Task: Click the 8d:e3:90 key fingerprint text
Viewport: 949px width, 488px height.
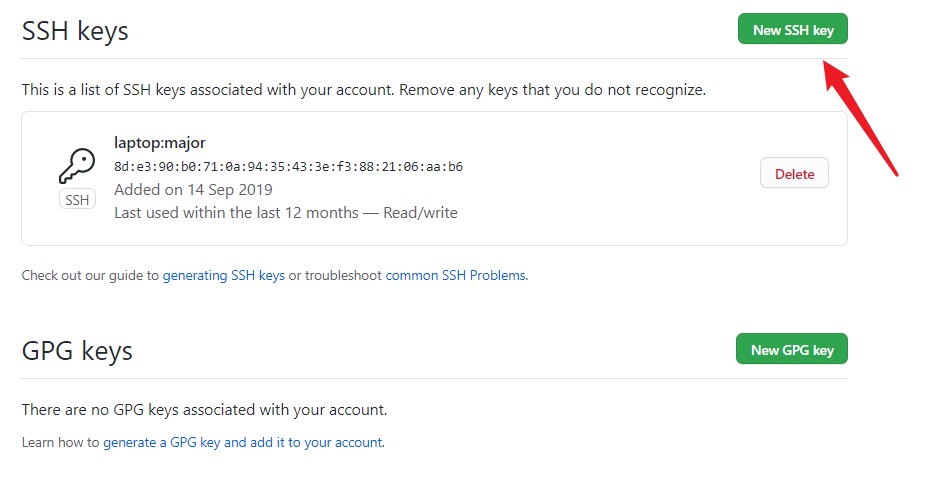Action: point(288,167)
